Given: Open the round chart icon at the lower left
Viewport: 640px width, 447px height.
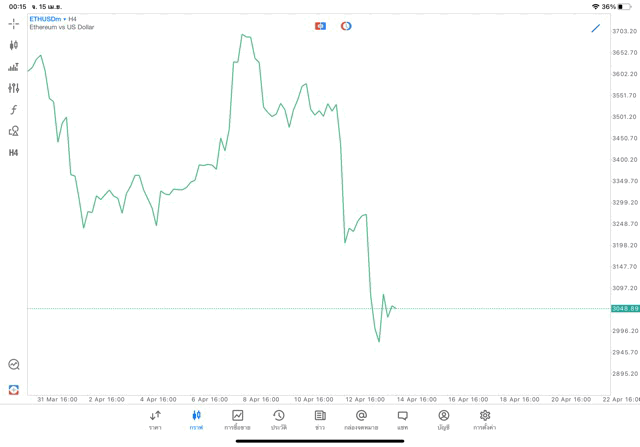Looking at the screenshot, I should (14, 365).
